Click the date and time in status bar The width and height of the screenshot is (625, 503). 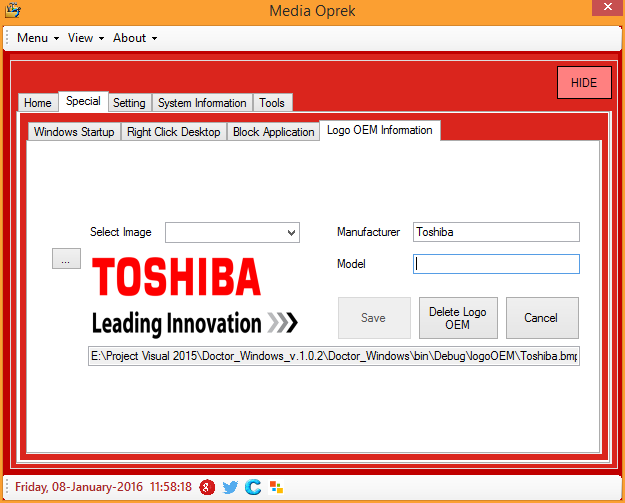(103, 487)
